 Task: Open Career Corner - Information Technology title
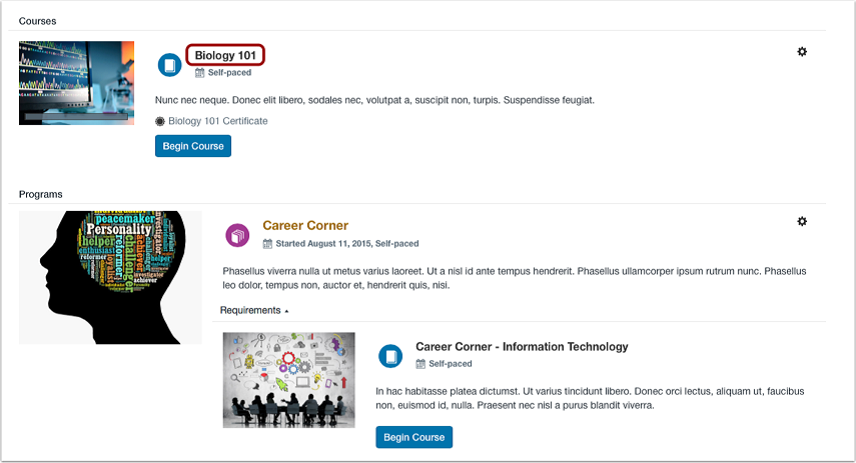coord(521,347)
